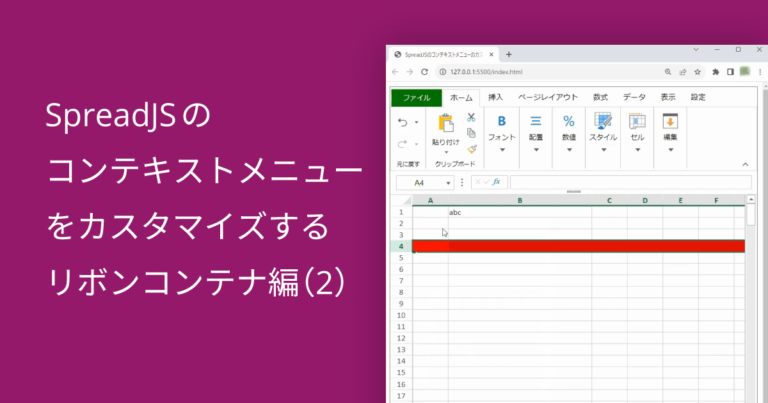Viewport: 768px width, 403px height.
Task: Open the browser three-dot menu
Action: point(760,72)
